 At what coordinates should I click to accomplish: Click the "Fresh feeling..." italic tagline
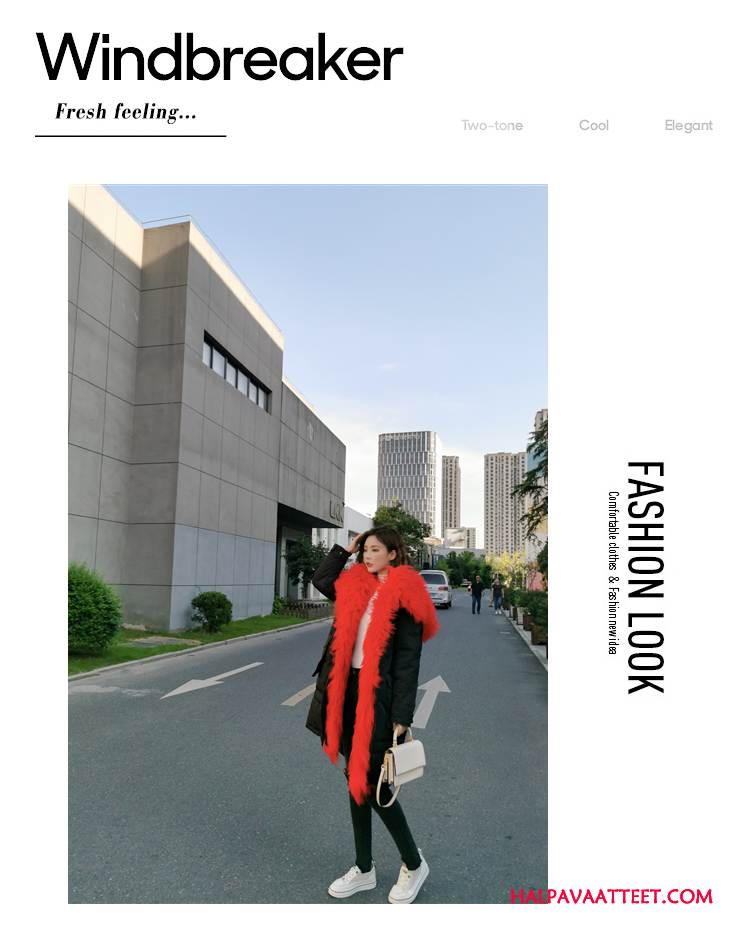tap(126, 112)
